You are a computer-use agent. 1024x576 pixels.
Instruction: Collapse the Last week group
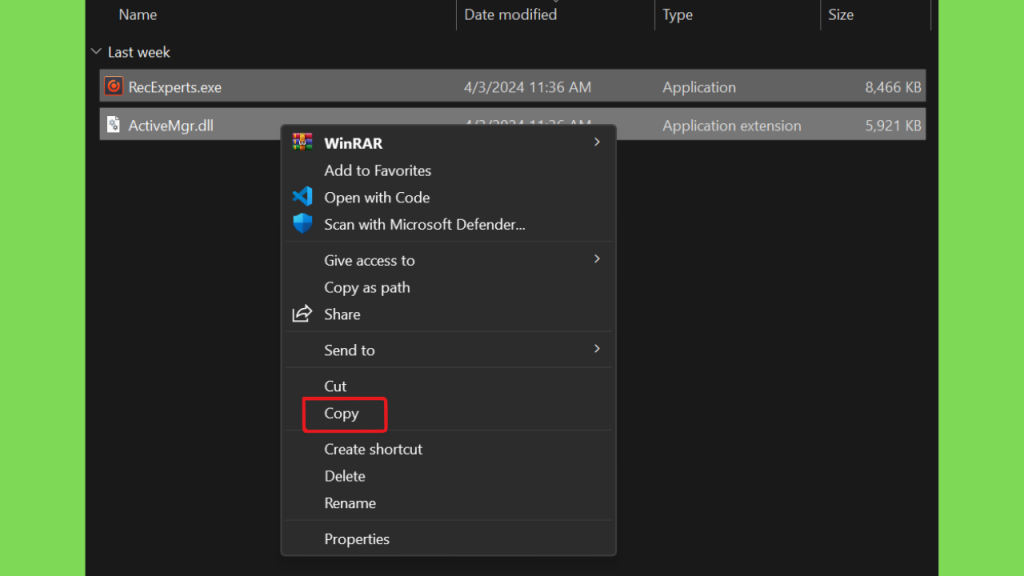(96, 52)
